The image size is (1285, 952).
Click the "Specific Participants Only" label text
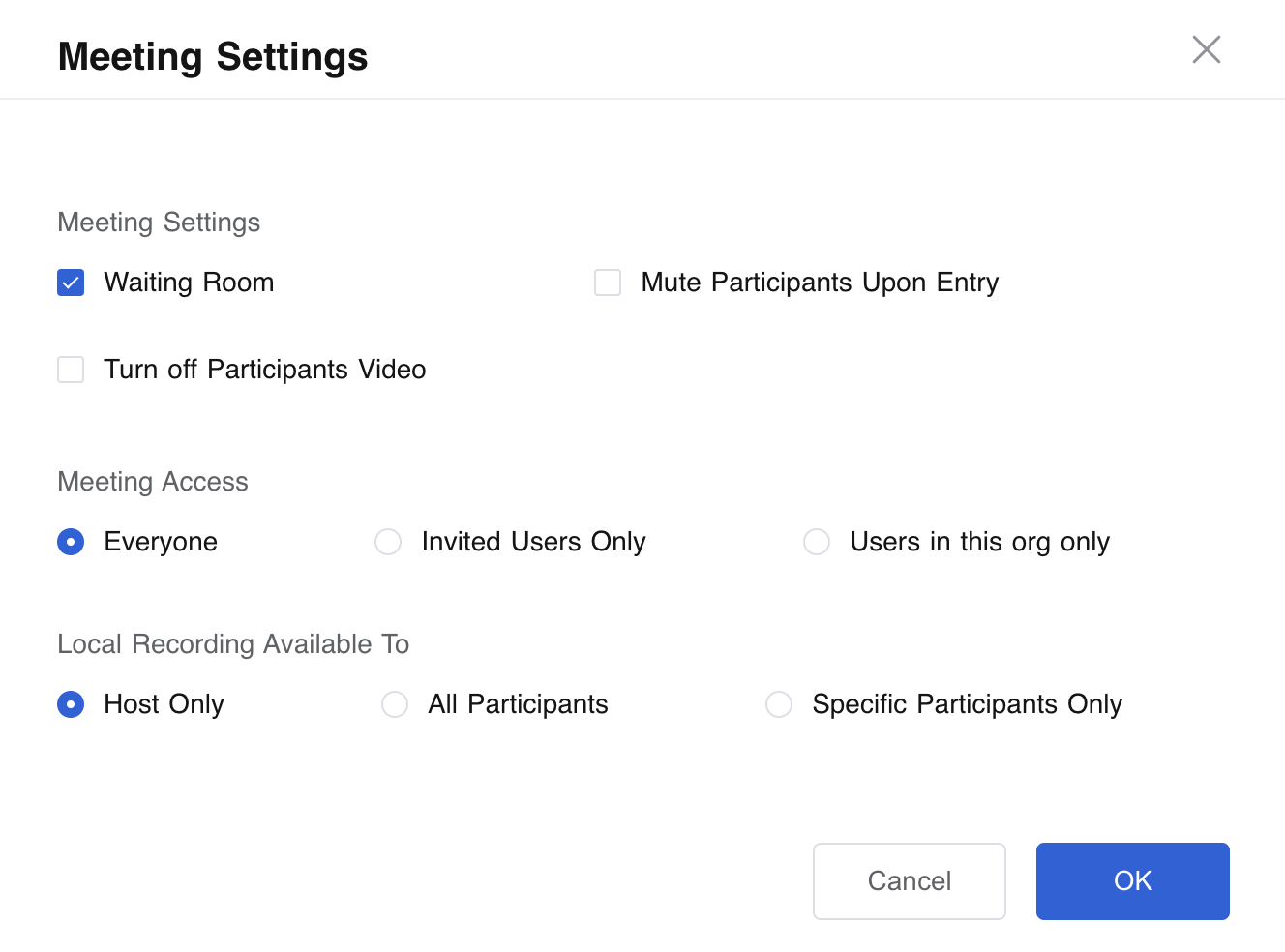tap(967, 704)
